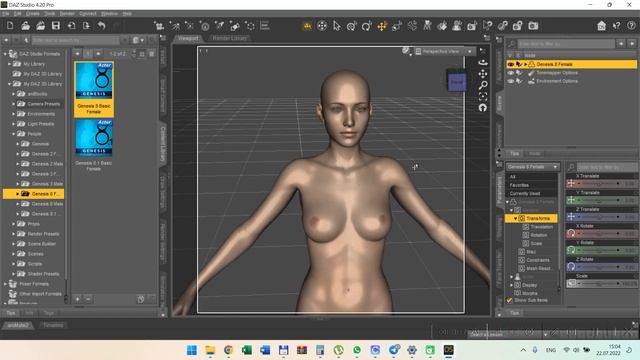Open the Window menu
The width and height of the screenshot is (640, 360).
coord(109,14)
